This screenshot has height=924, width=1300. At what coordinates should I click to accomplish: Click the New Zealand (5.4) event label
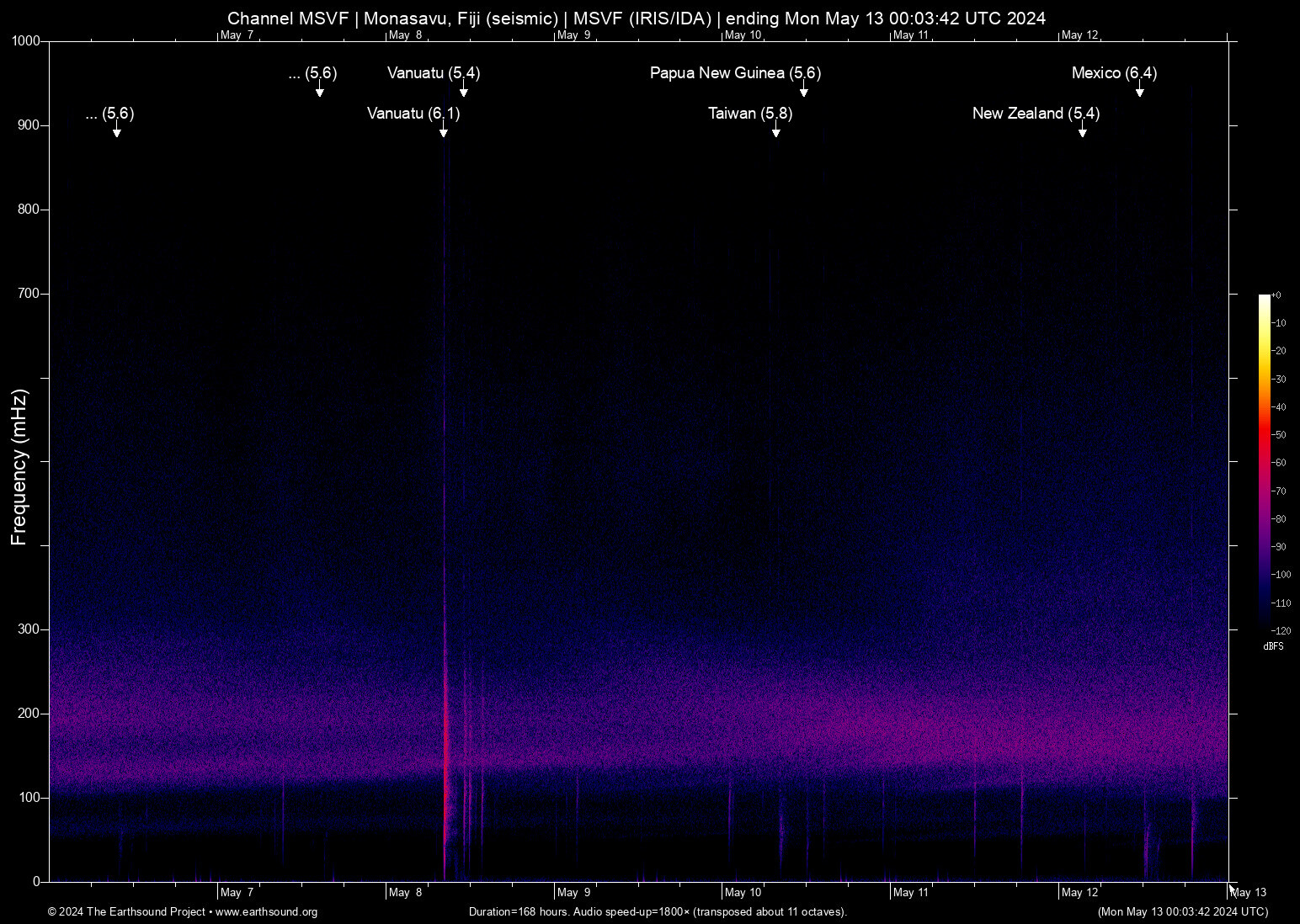[x=1036, y=114]
